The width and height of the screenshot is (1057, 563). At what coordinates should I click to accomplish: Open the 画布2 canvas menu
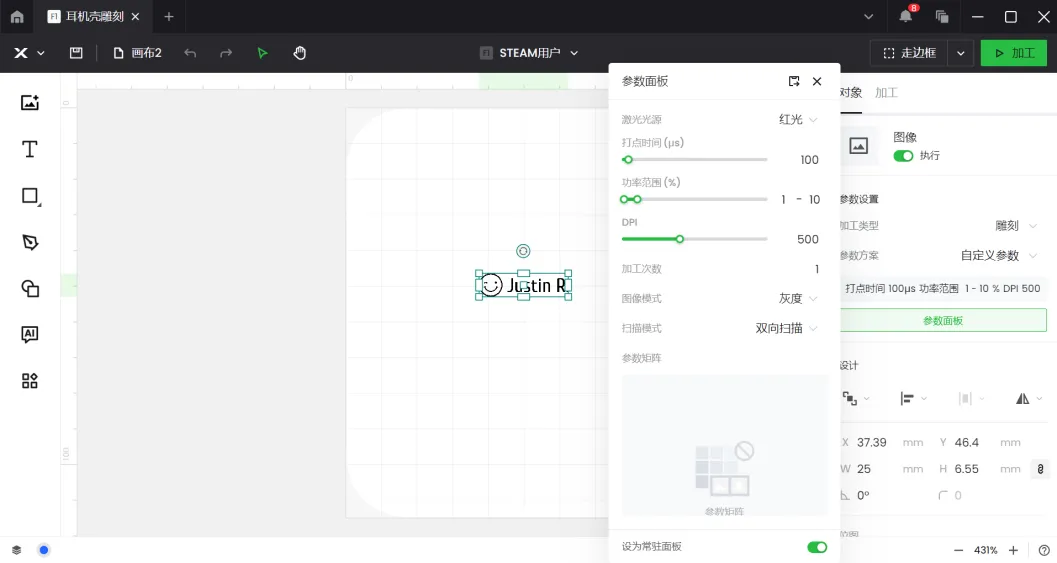click(x=138, y=53)
